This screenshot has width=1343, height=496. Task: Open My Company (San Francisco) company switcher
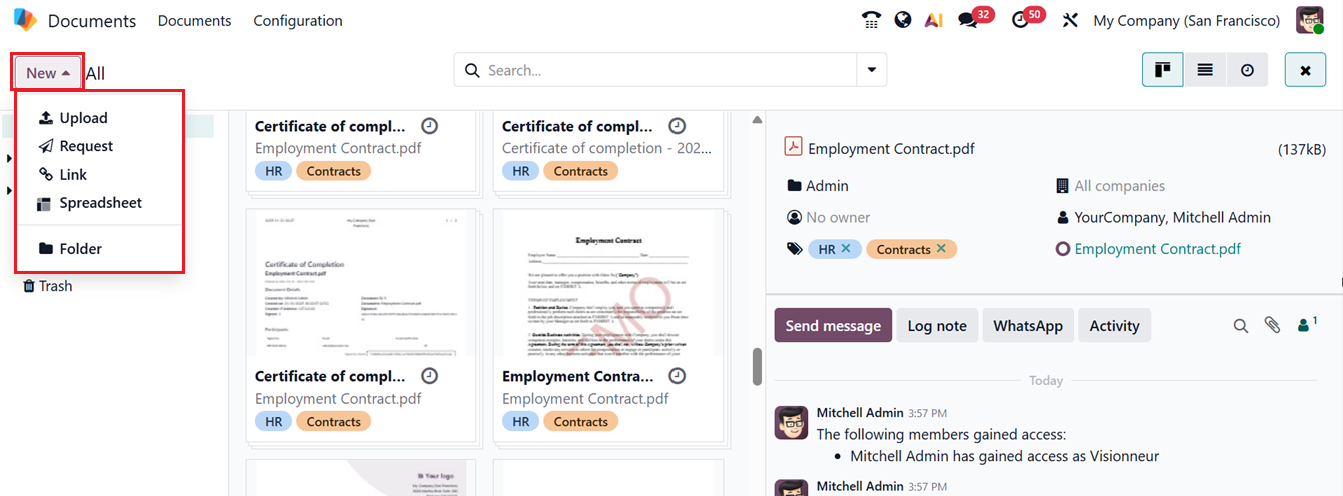[1186, 20]
